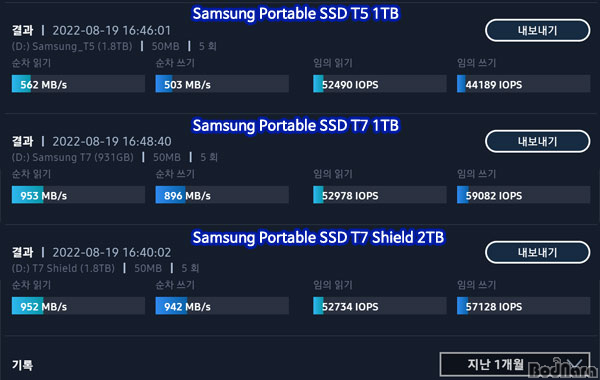Viewport: 600px width, 380px height.
Task: Click the 52490 IOPS random read bar
Action: pyautogui.click(x=380, y=84)
